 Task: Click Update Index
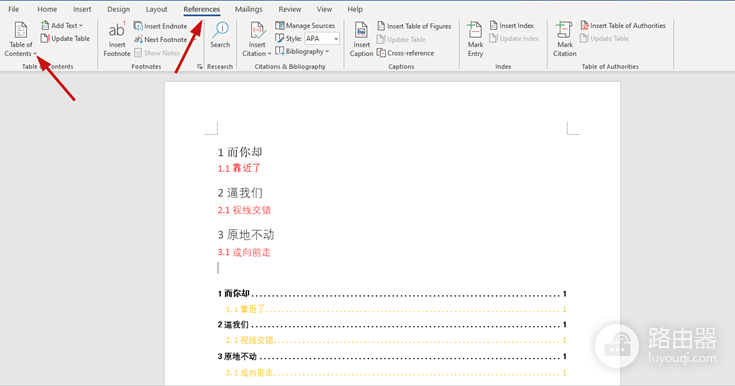coord(514,38)
